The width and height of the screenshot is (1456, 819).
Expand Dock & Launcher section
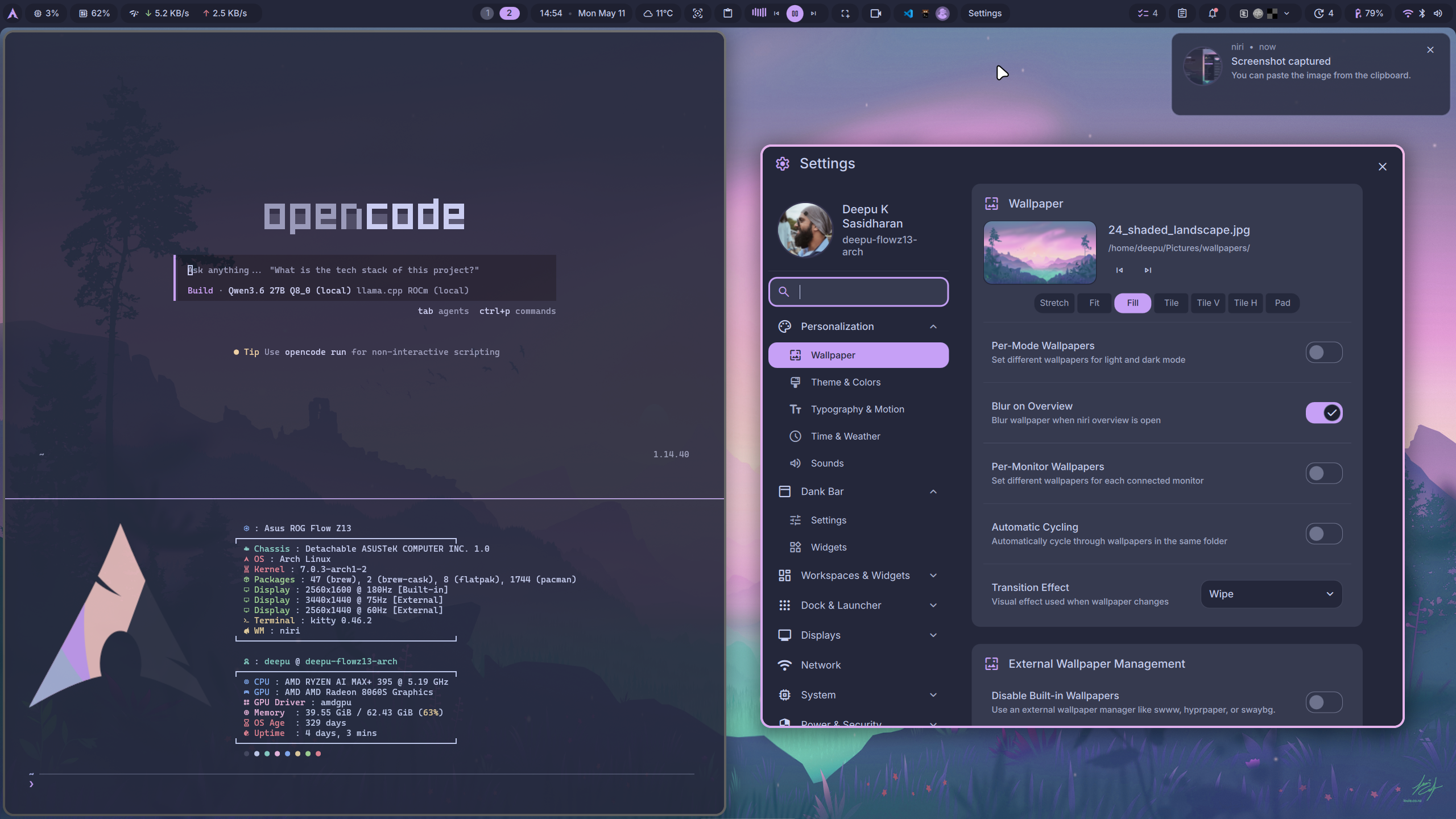point(858,605)
